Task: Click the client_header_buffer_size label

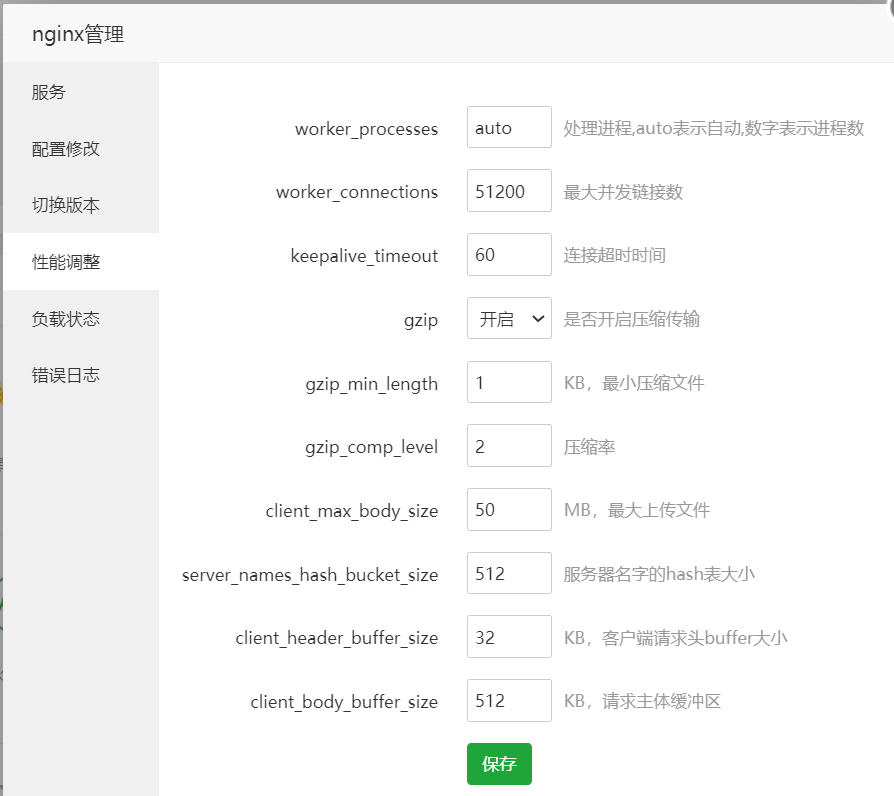Action: [337, 638]
